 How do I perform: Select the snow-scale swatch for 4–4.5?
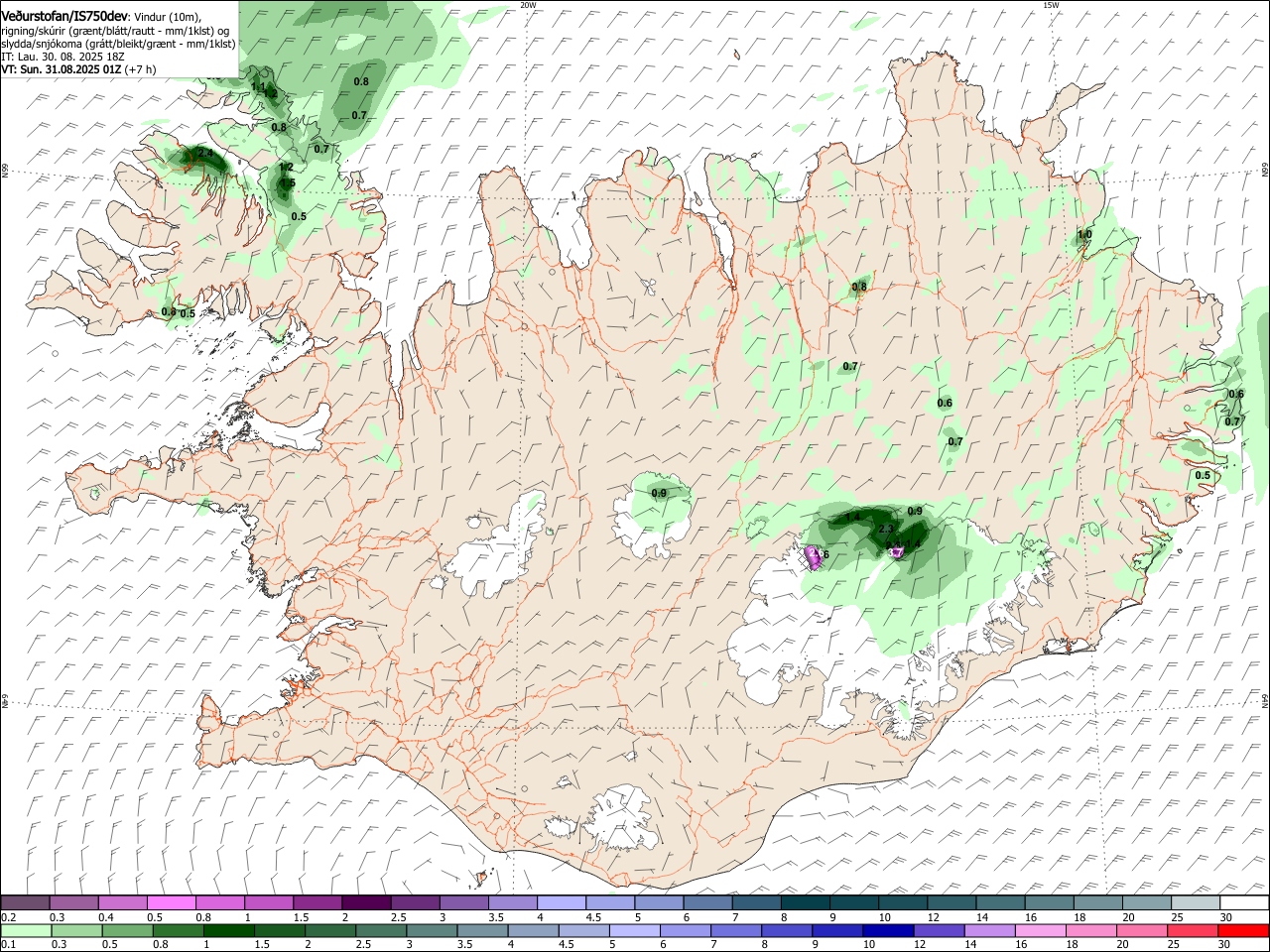pyautogui.click(x=562, y=902)
